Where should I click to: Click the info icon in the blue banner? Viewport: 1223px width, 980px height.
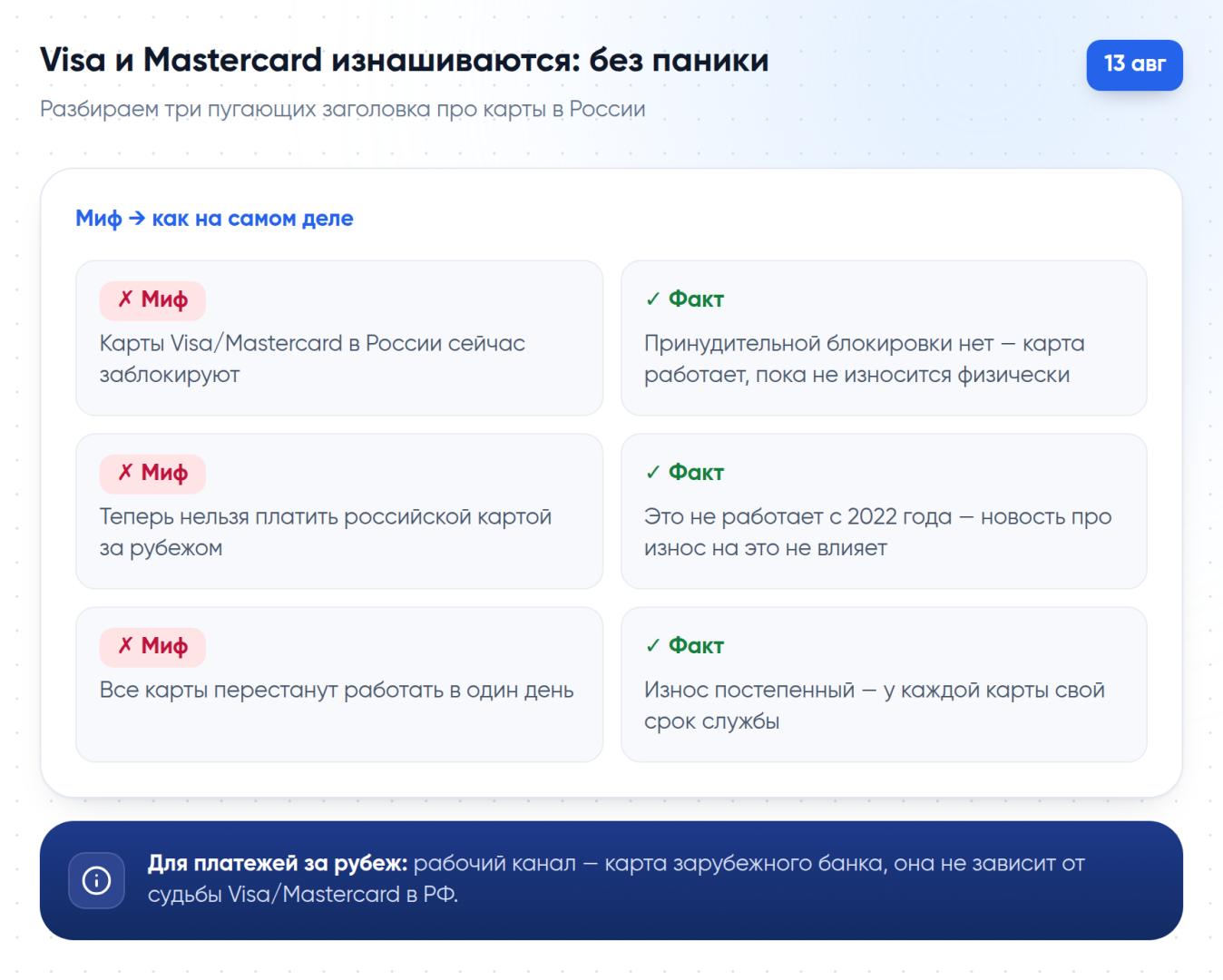(x=96, y=880)
